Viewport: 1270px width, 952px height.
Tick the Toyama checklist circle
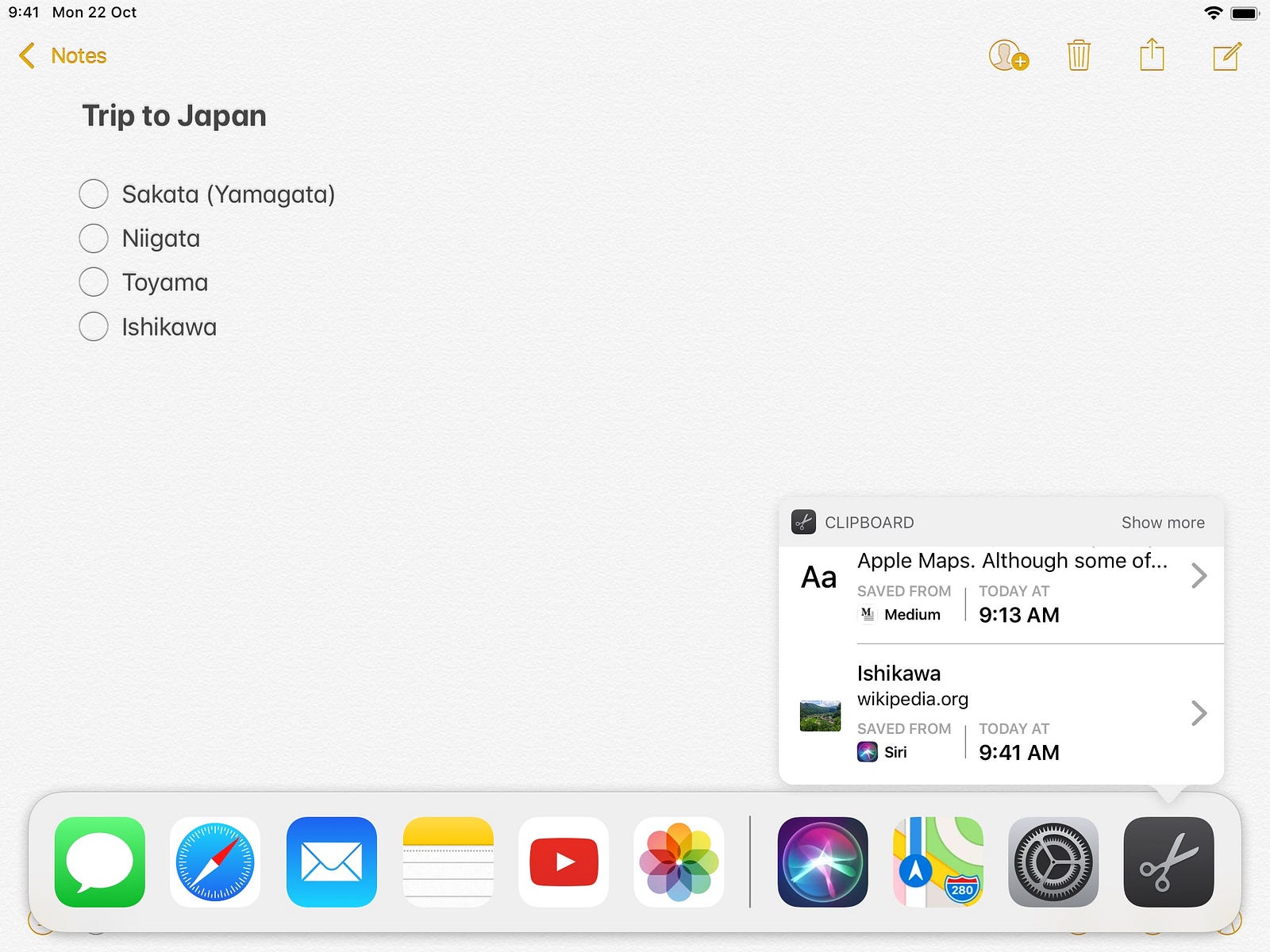(x=94, y=282)
